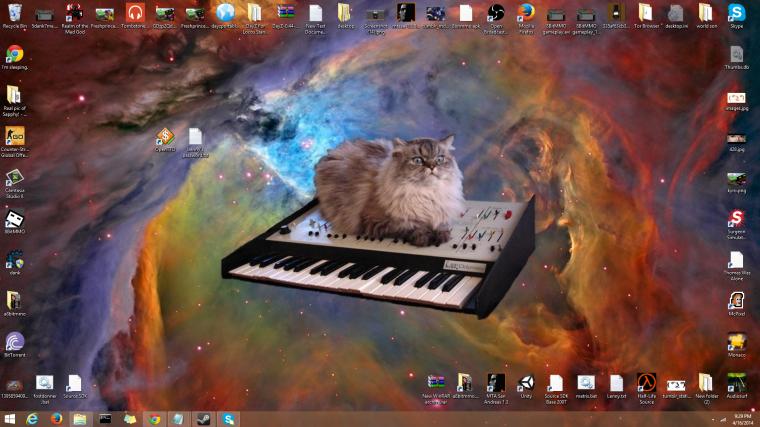Open the Source SDK shortcut bottom left
The image size is (760, 427).
point(74,386)
